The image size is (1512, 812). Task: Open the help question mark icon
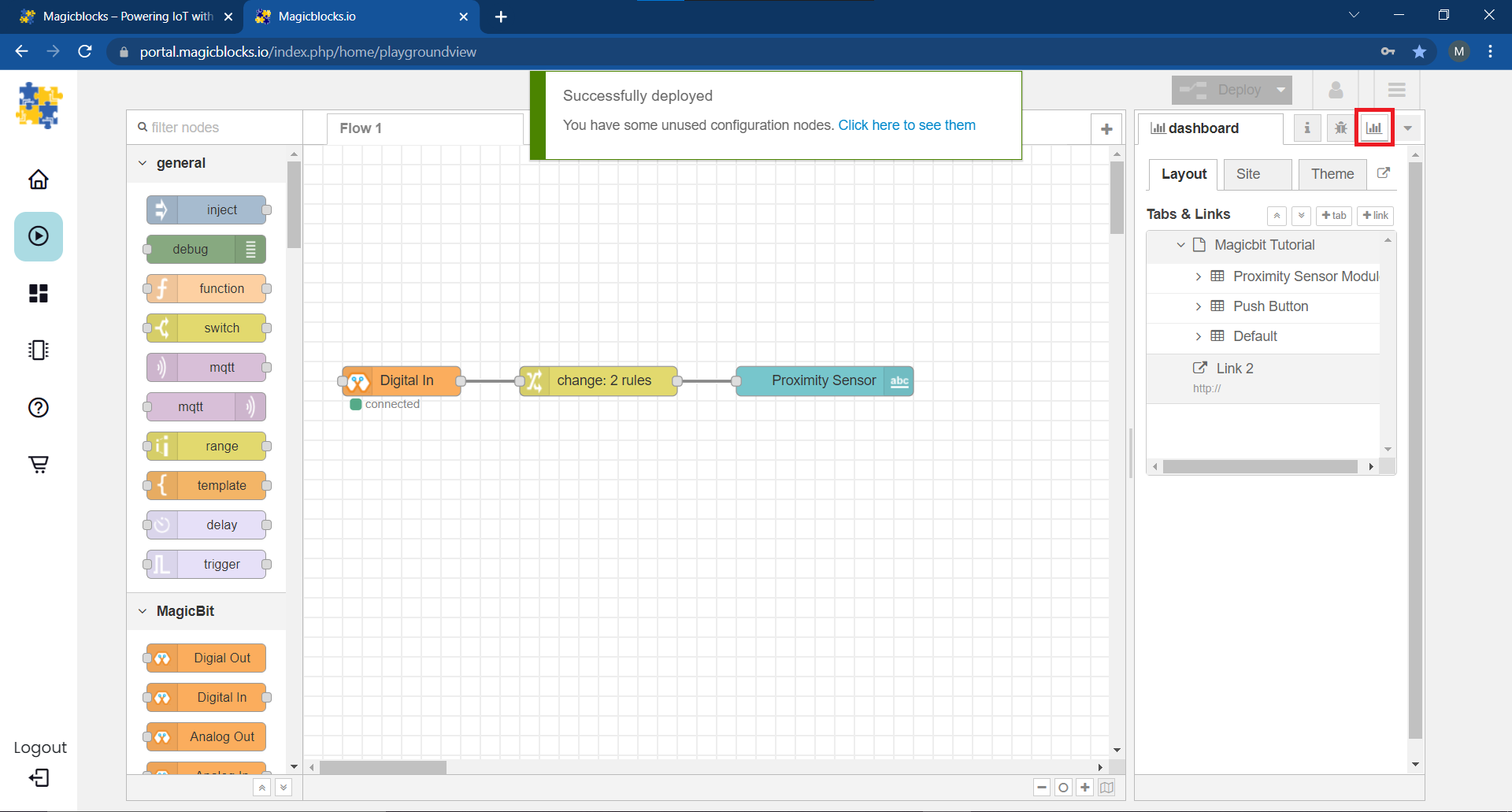point(39,407)
